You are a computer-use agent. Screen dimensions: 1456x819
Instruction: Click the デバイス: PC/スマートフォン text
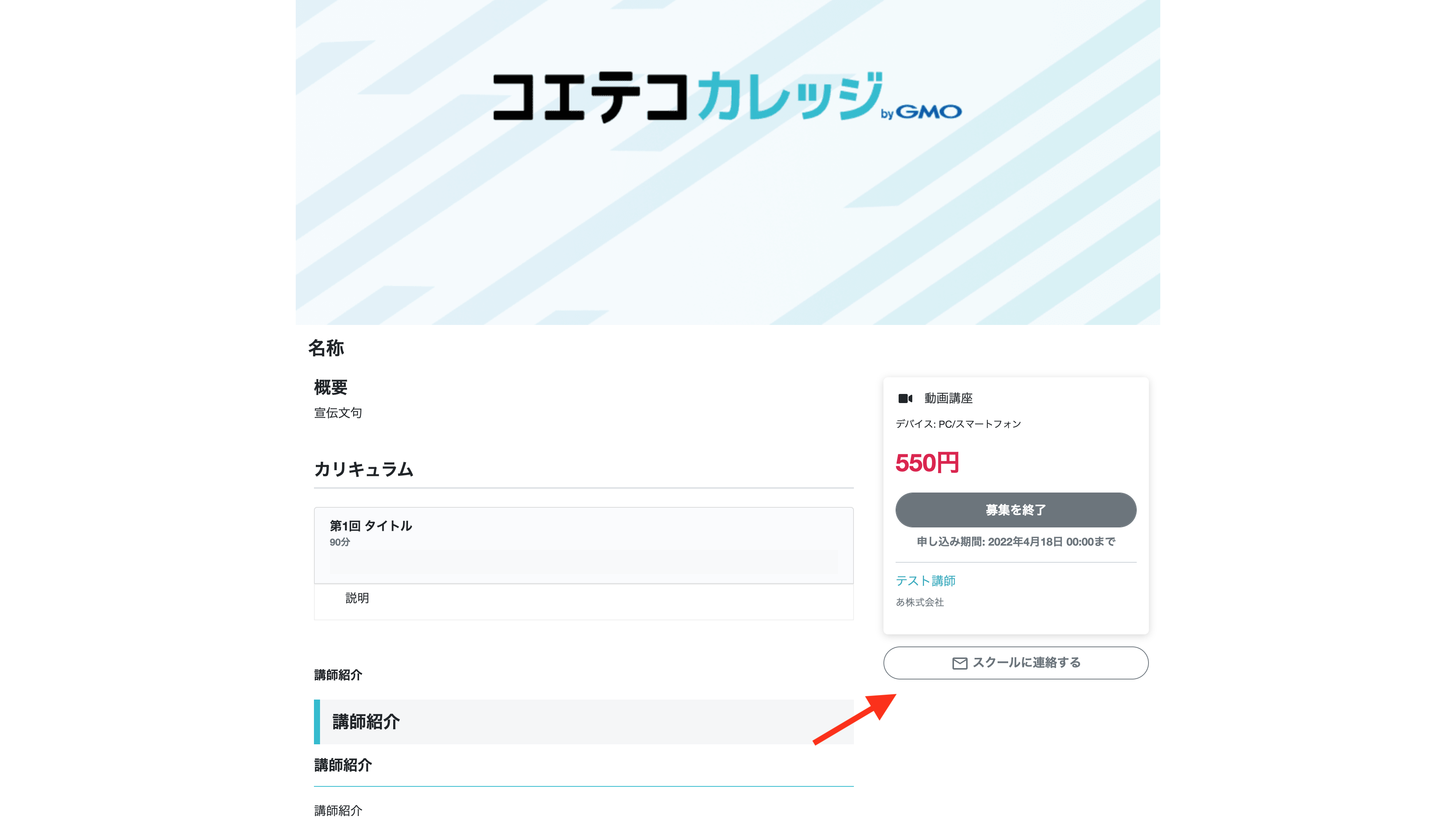958,424
